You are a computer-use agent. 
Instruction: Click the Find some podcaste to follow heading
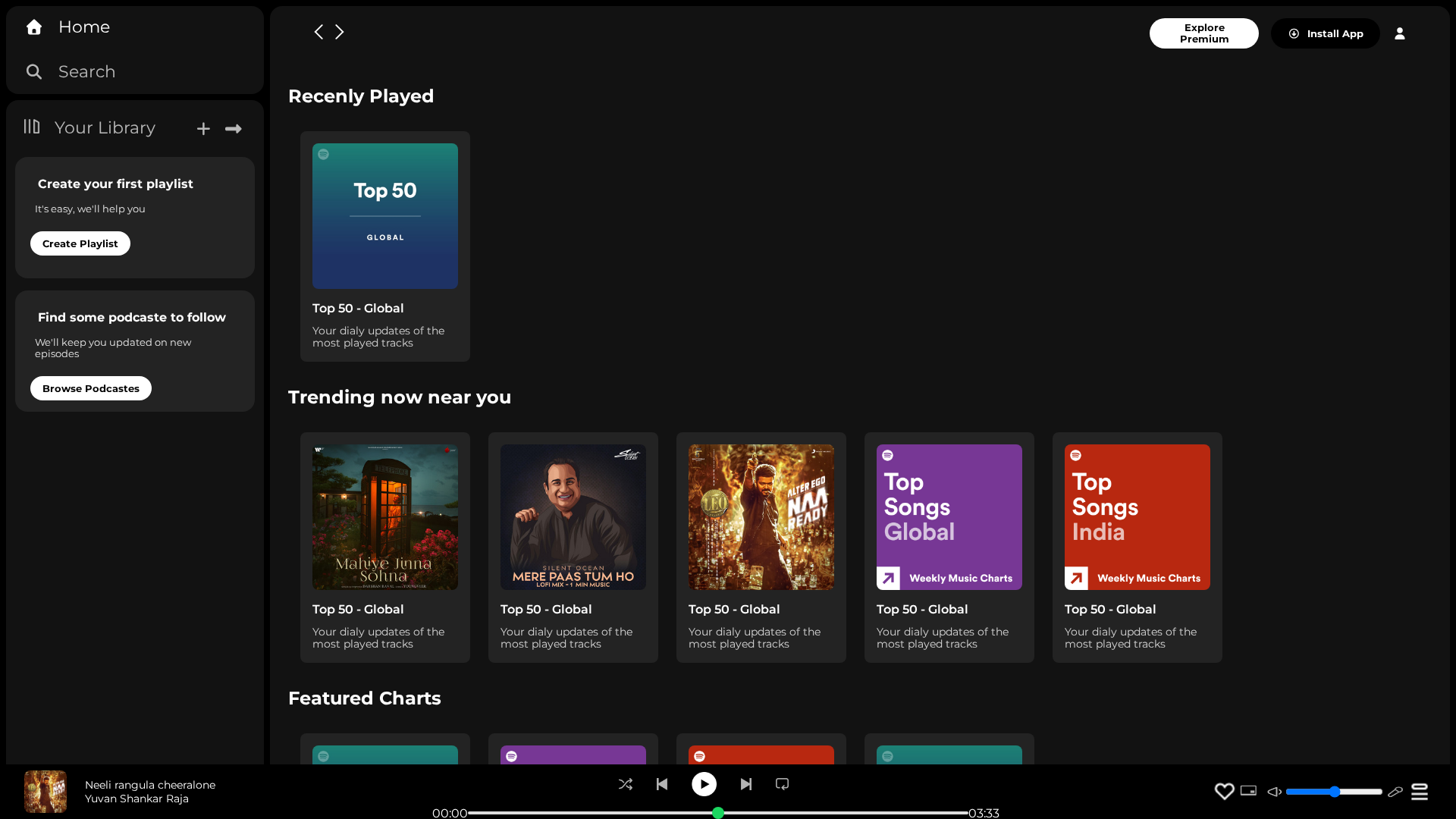click(x=132, y=318)
